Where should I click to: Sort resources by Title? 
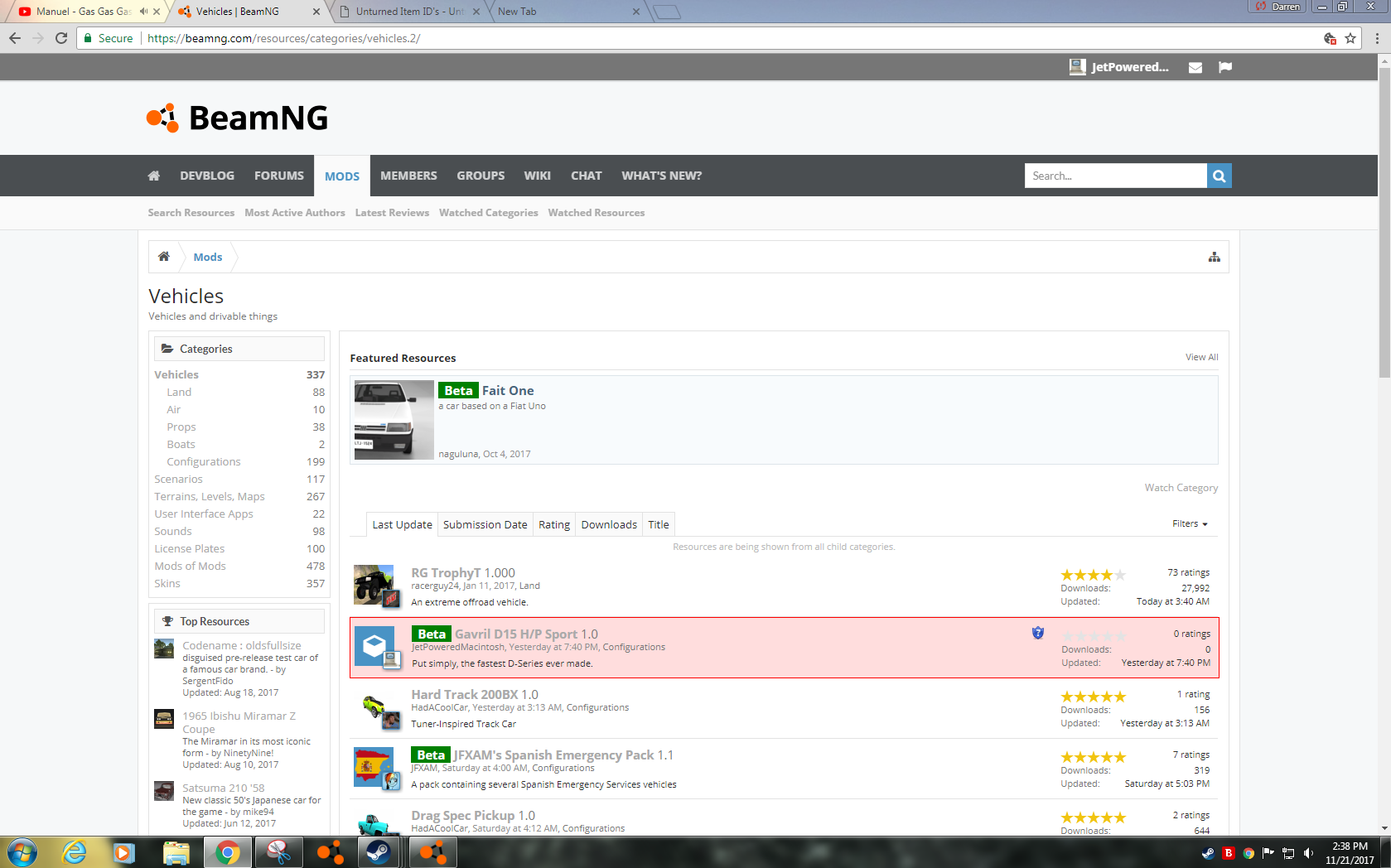(659, 524)
